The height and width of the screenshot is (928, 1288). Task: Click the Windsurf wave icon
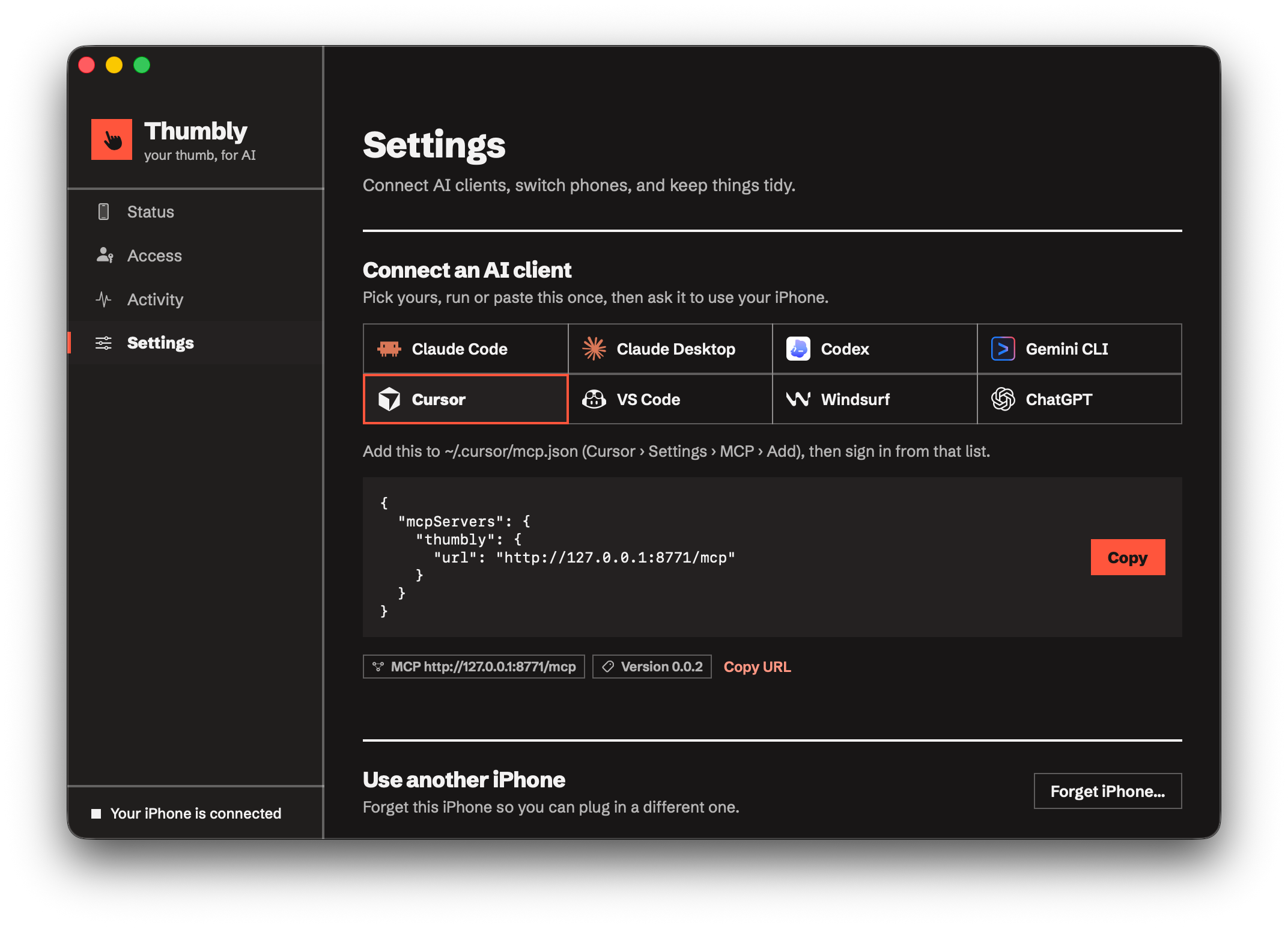(798, 400)
